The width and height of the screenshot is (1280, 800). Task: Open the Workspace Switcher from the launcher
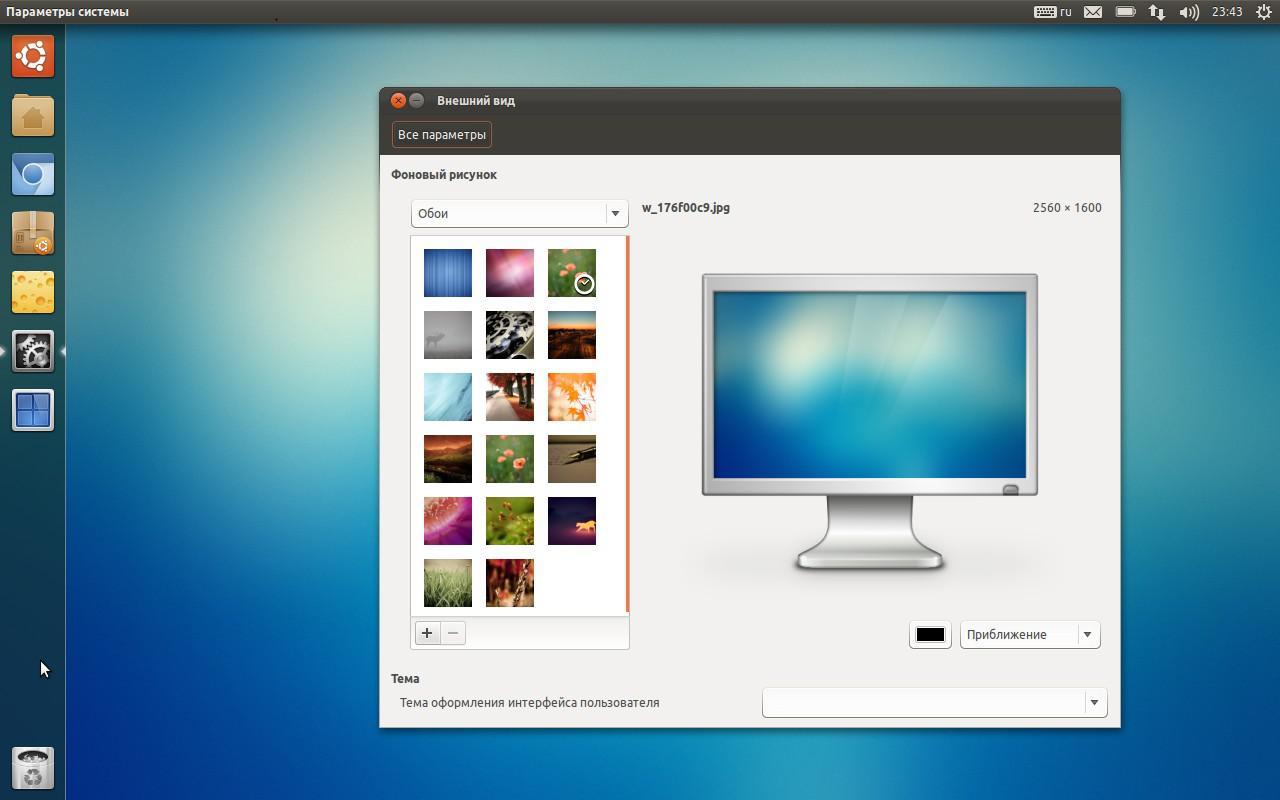point(32,409)
